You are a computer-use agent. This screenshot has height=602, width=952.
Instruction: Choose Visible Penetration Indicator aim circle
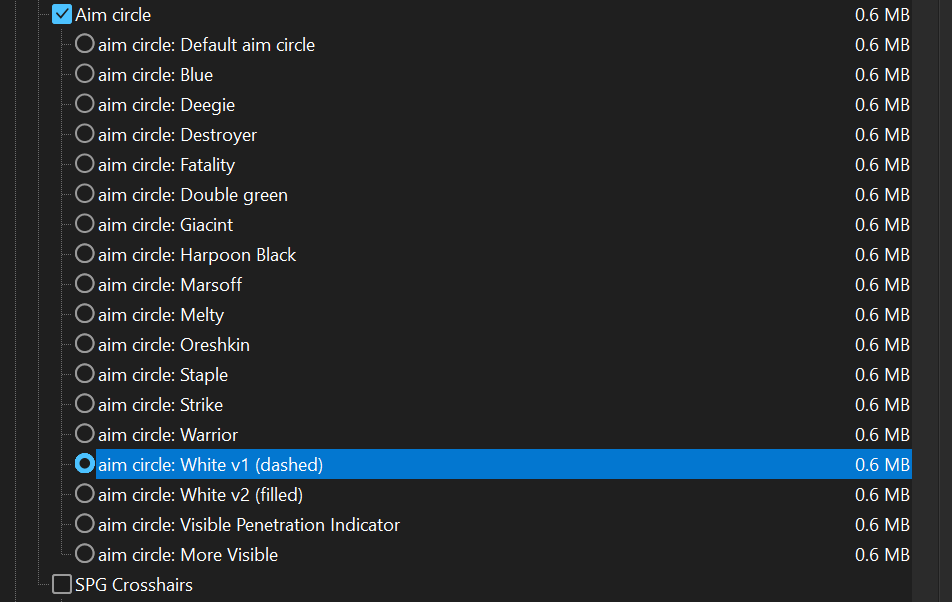tap(84, 524)
